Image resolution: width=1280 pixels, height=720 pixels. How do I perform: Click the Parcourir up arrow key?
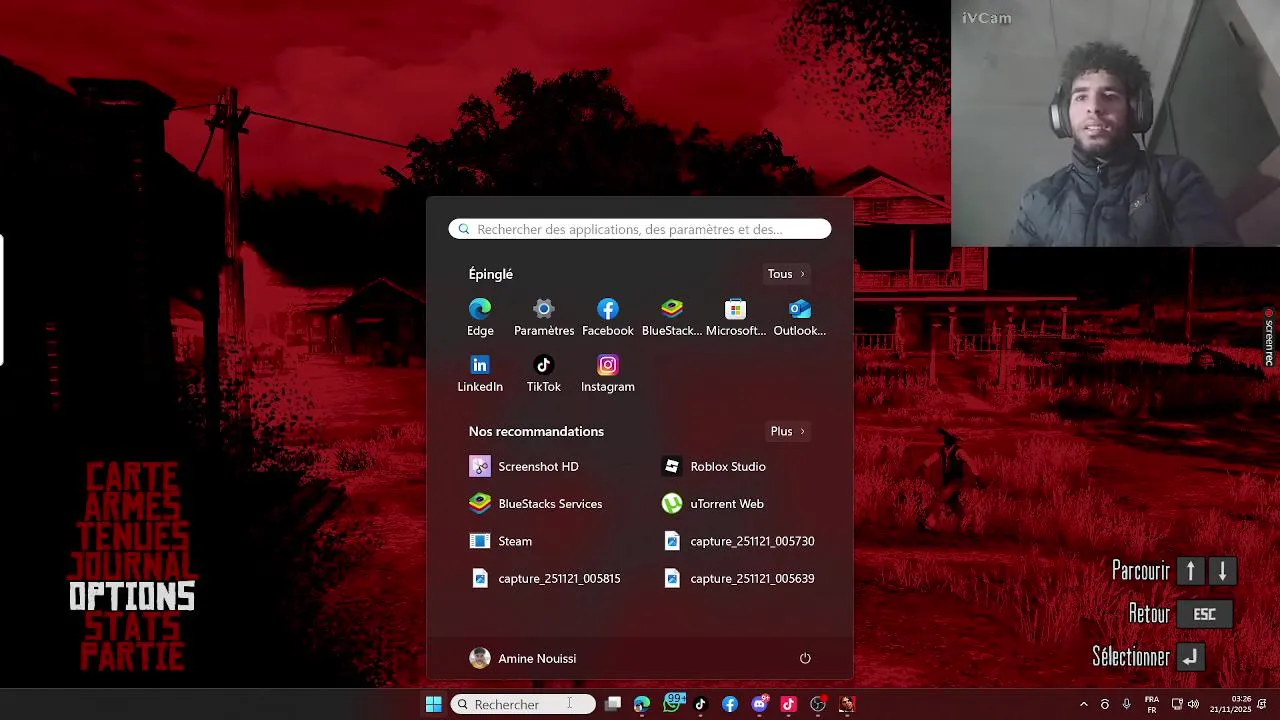(x=1190, y=571)
